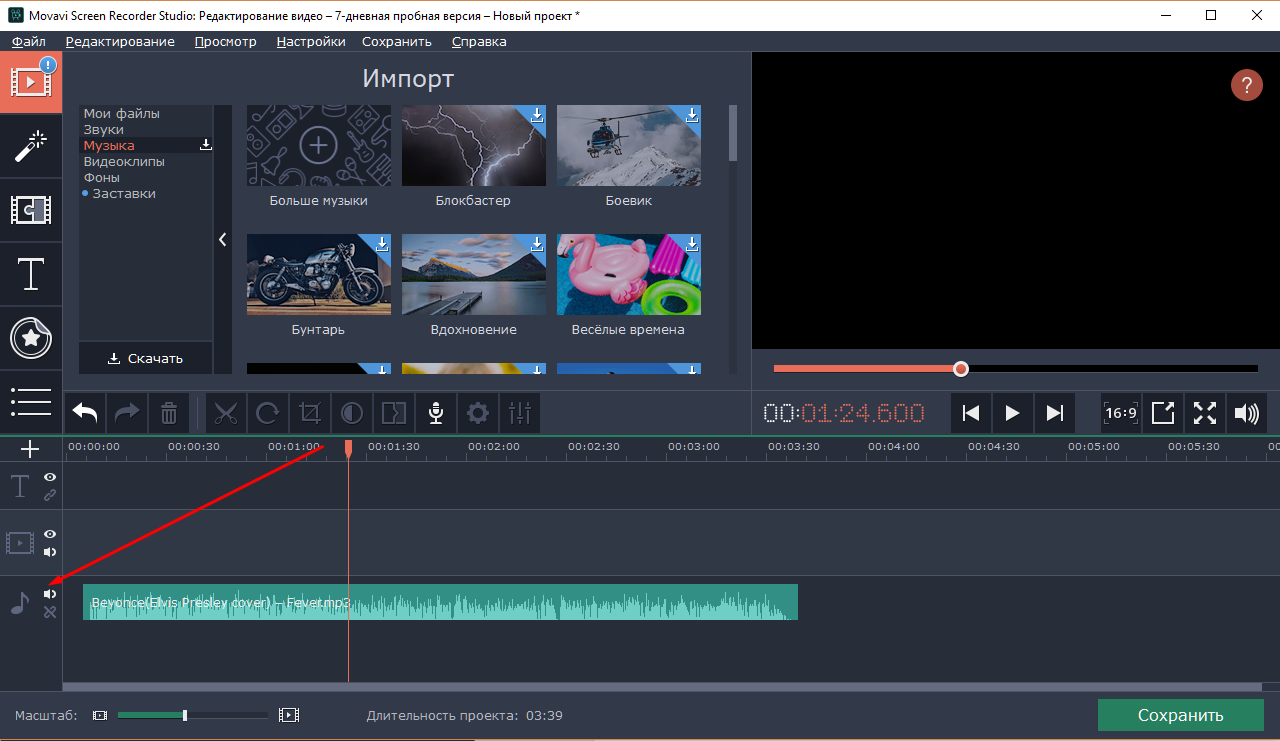
Task: Open the Редактирование menu
Action: pos(120,42)
